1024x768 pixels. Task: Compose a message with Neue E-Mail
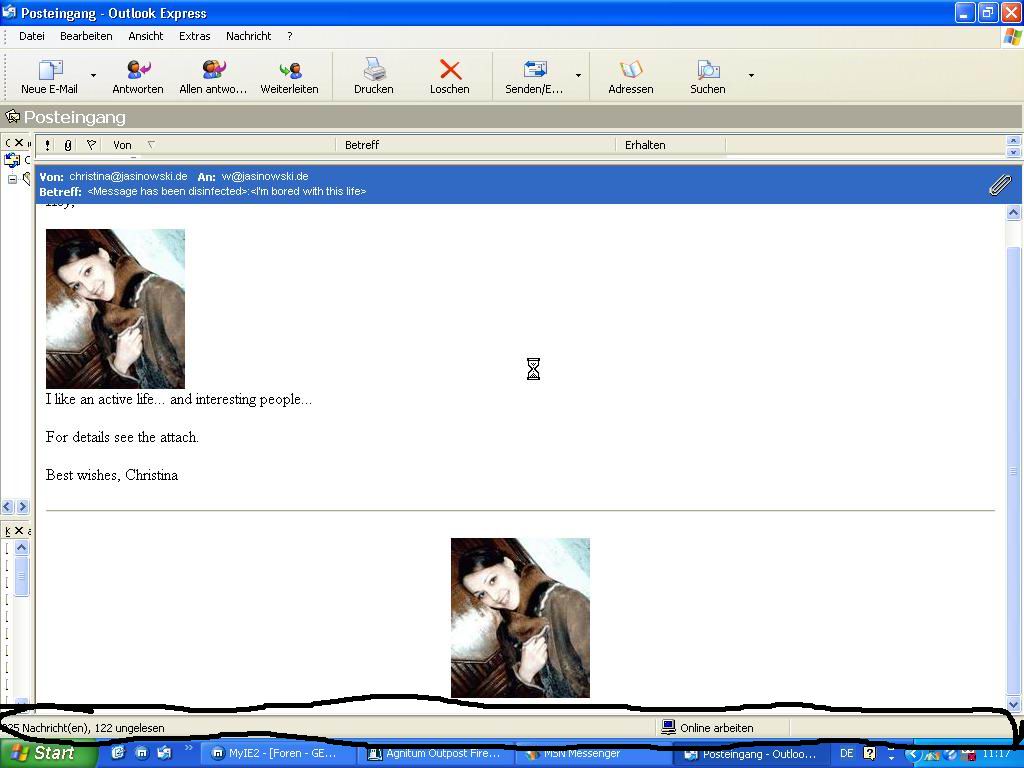click(49, 77)
